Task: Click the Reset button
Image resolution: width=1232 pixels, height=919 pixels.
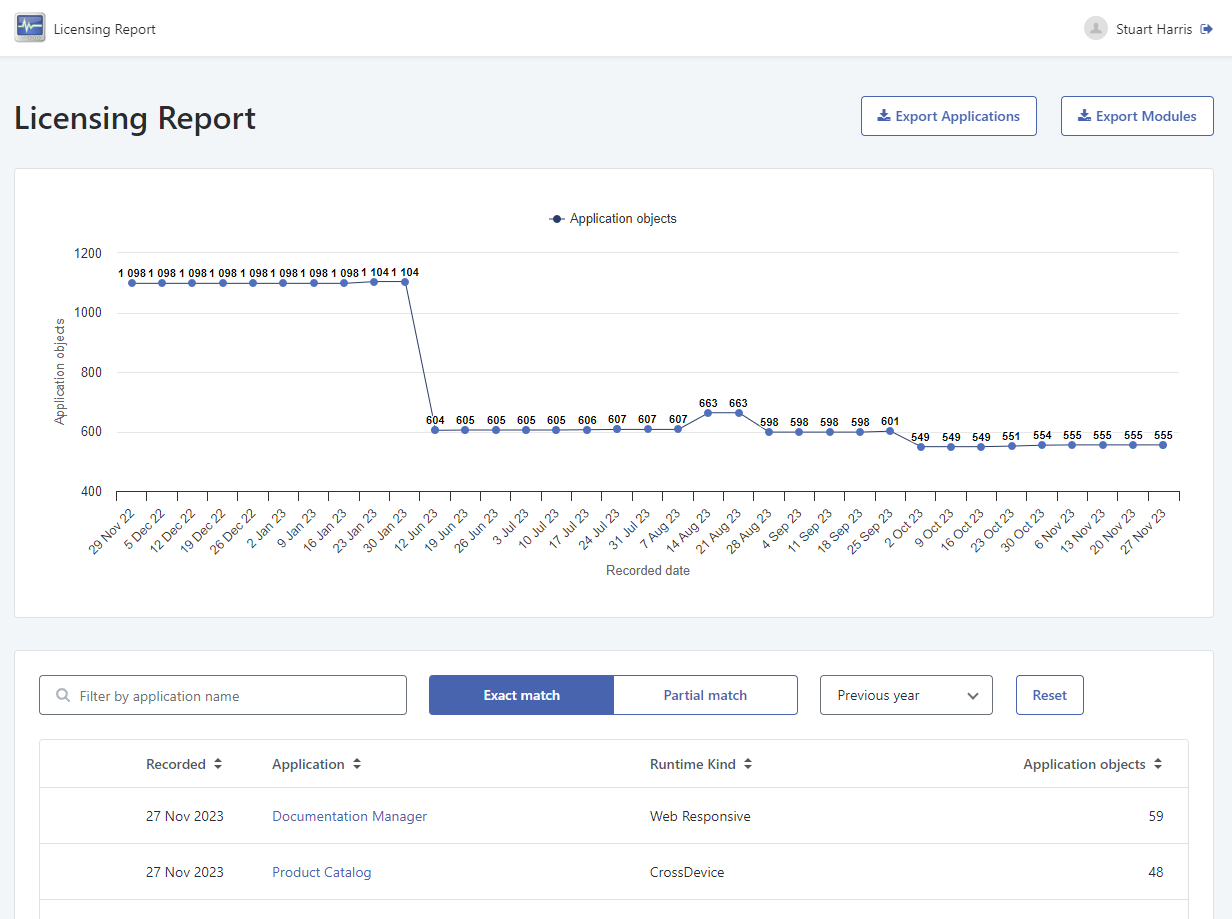Action: tap(1049, 695)
